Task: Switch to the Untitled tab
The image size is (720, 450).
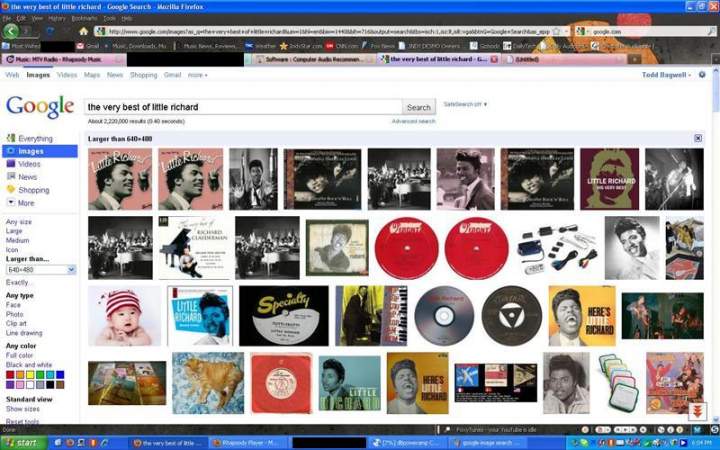Action: tap(564, 59)
